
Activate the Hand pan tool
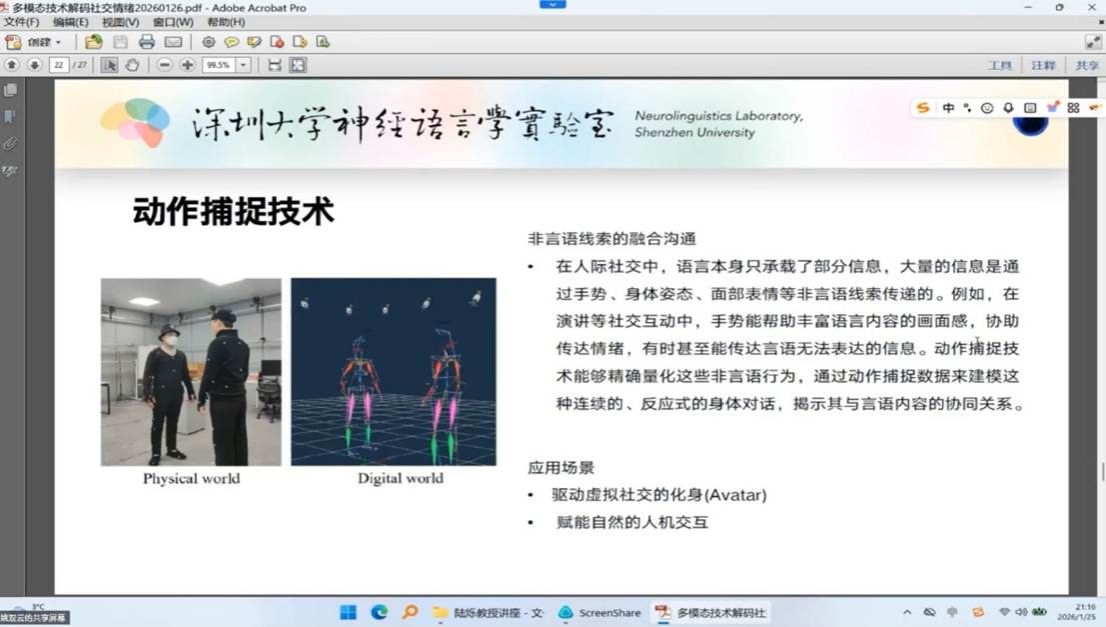(132, 65)
